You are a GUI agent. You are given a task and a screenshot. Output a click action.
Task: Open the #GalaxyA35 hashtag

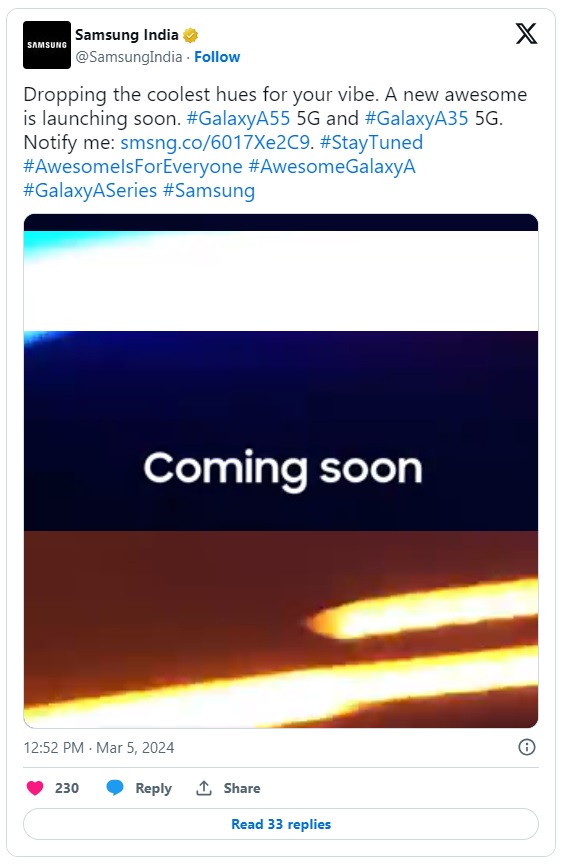tap(416, 118)
